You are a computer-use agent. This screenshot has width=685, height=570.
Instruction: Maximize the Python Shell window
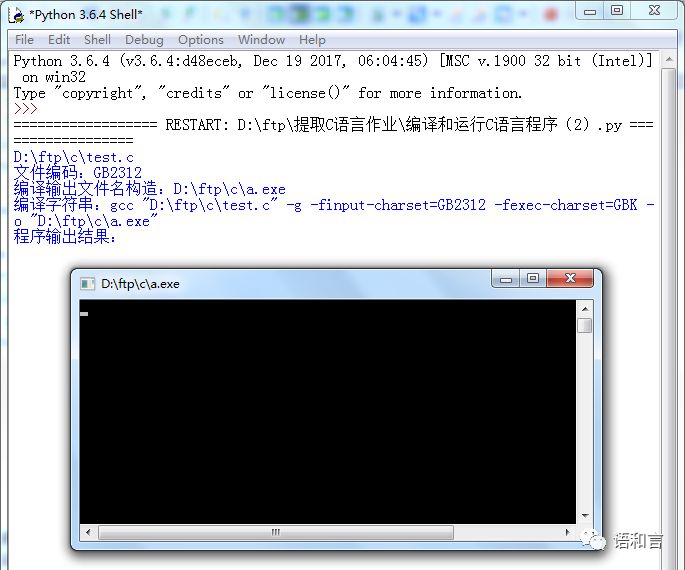click(x=617, y=11)
